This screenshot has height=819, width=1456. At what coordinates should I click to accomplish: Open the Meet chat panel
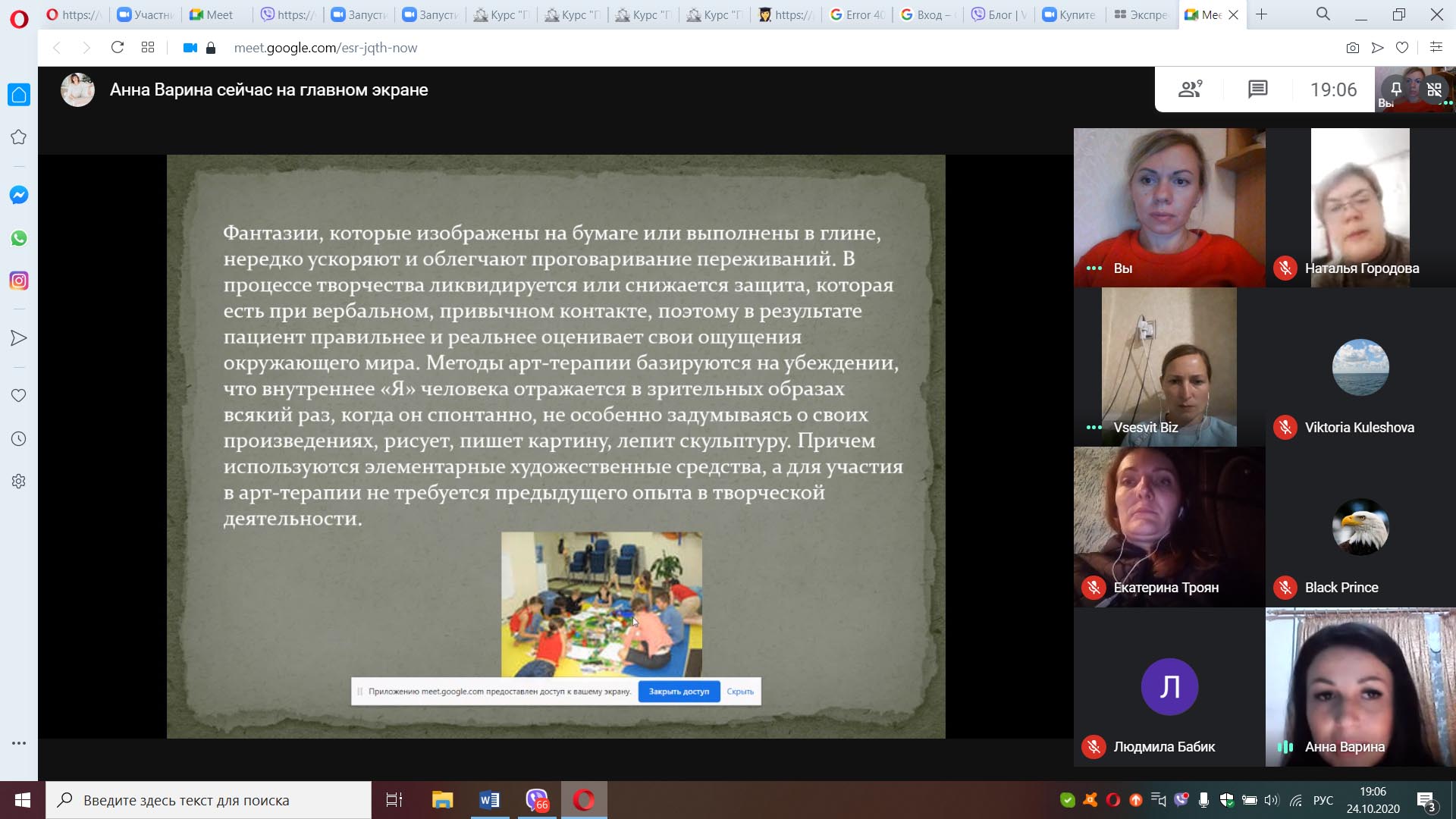1257,89
